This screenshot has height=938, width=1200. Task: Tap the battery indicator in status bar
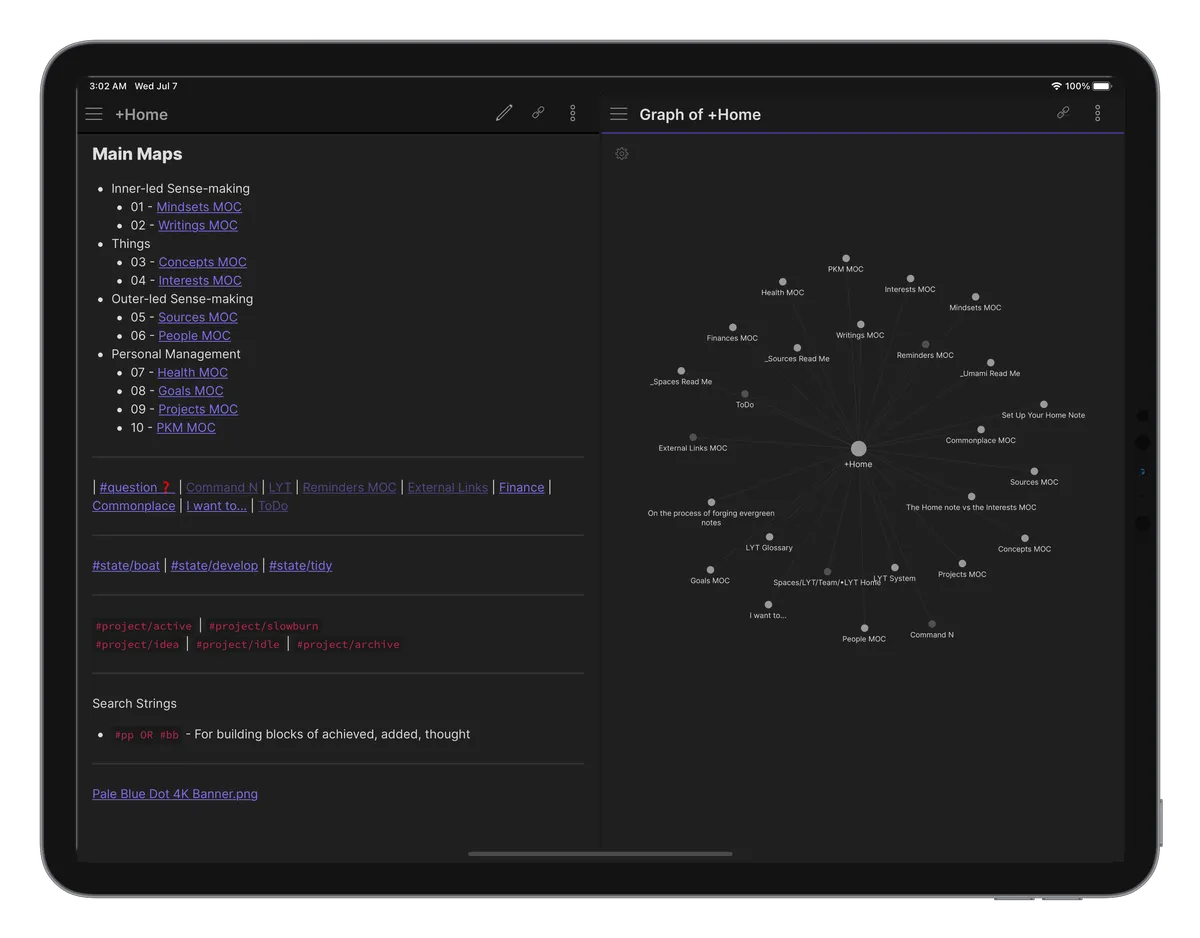1102,86
